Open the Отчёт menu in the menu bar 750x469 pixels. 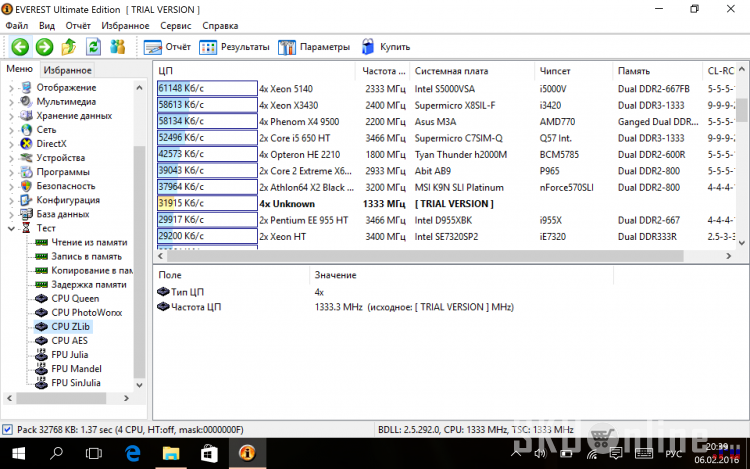[78, 26]
